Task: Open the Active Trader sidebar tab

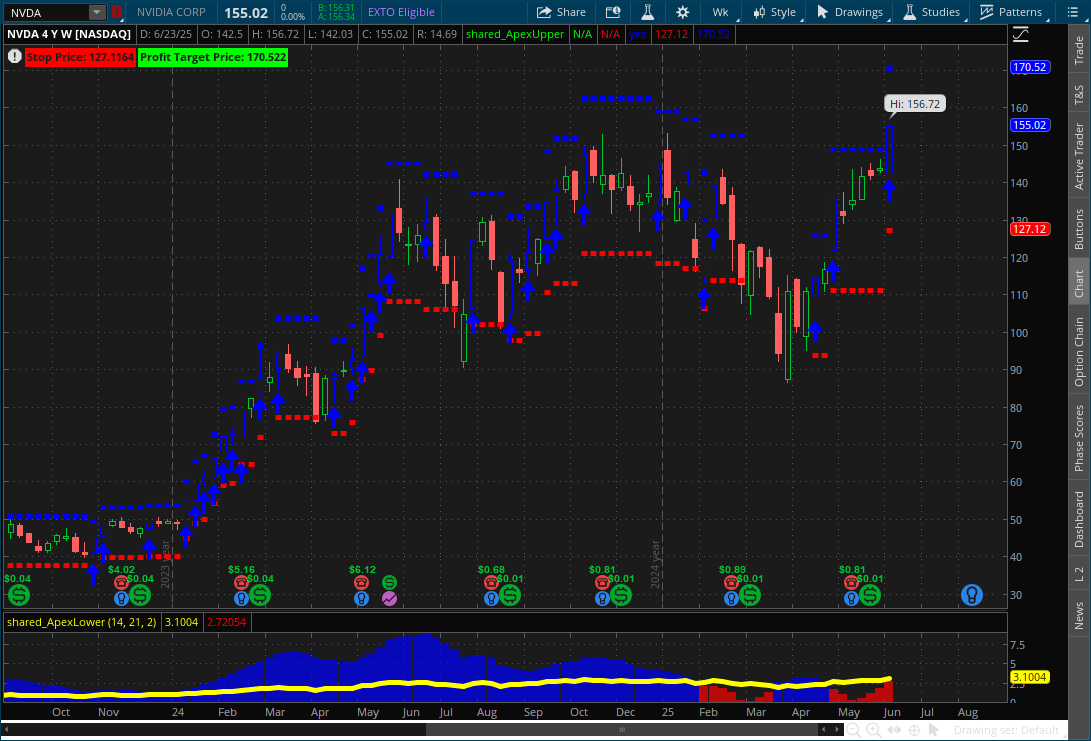Action: [1079, 157]
